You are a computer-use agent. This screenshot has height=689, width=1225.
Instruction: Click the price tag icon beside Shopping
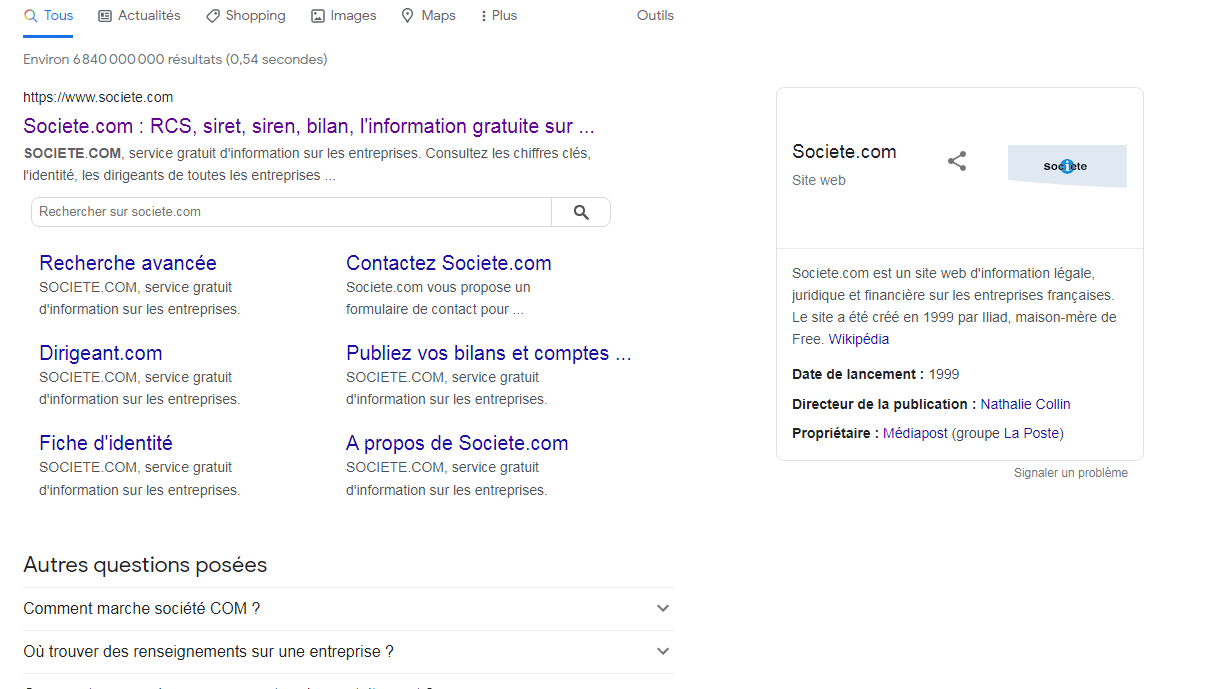(212, 16)
